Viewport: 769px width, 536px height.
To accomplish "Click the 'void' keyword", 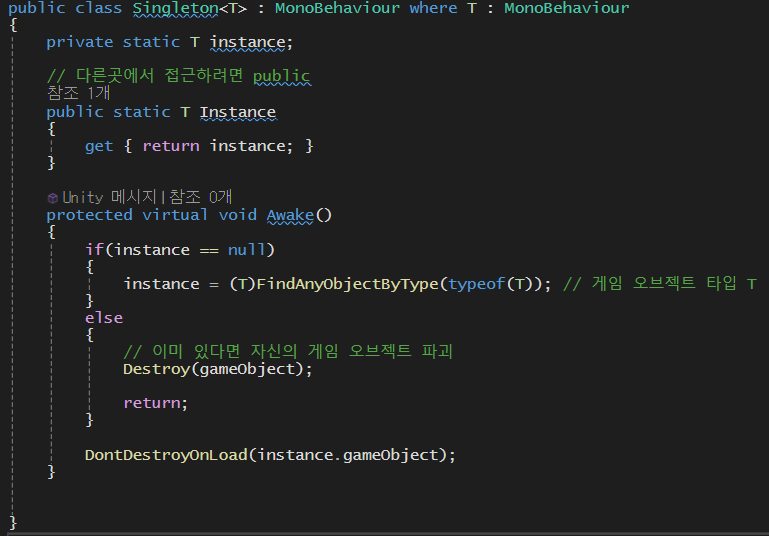I will 237,215.
